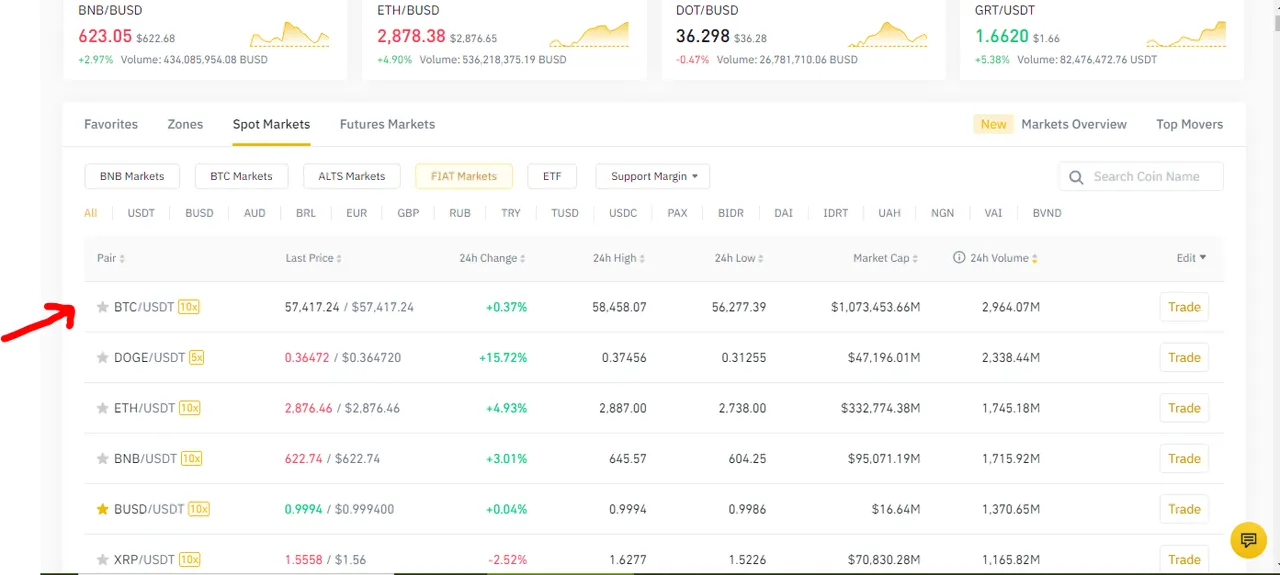
Task: Open the BNB/BUSD mini price chart
Action: [x=289, y=35]
